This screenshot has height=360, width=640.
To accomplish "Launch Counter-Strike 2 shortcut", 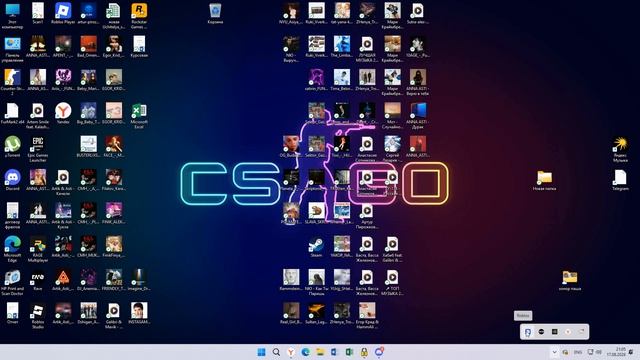I will [x=12, y=82].
